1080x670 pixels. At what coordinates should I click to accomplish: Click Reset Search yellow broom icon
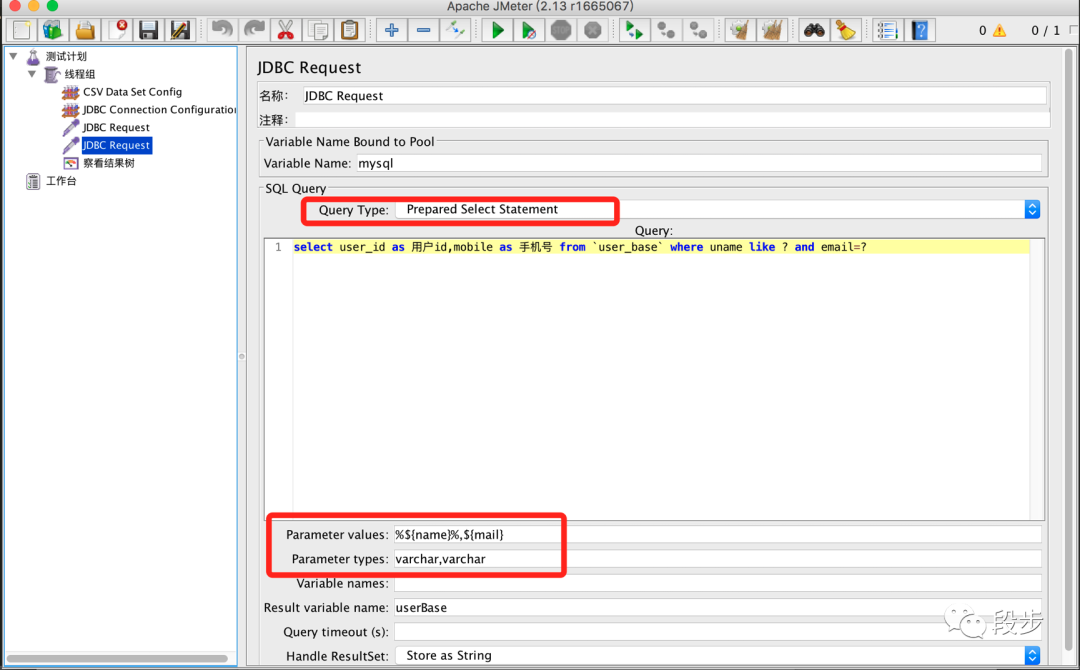click(x=846, y=30)
